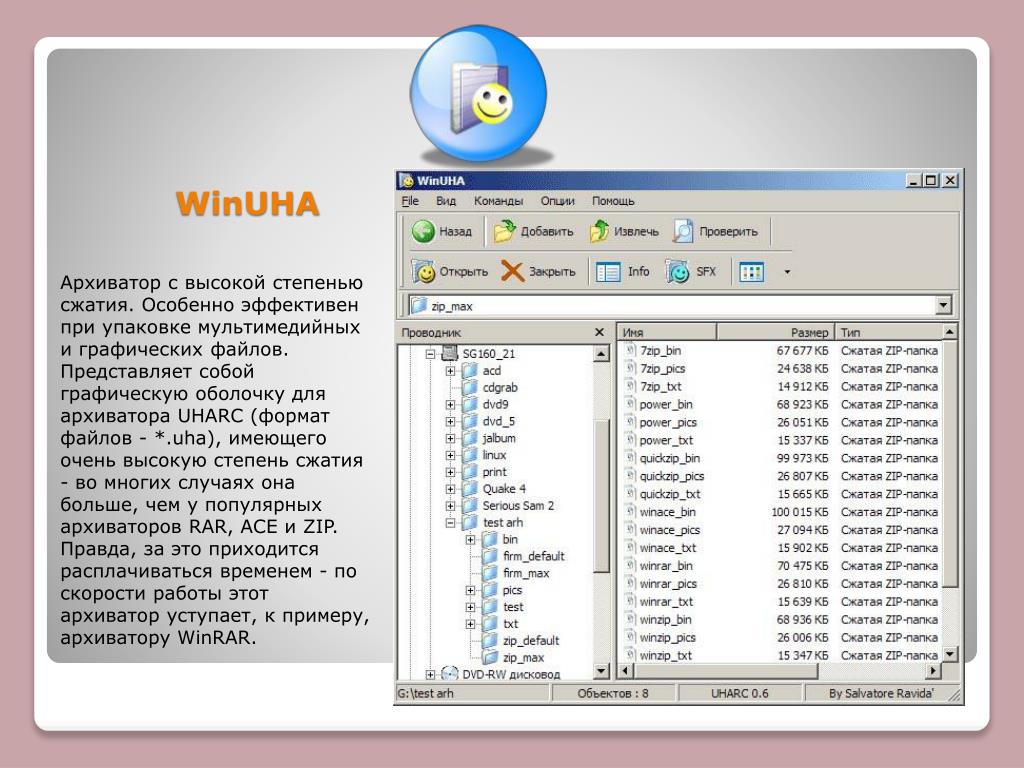
Task: Sort file list by Имя column
Action: coord(667,332)
